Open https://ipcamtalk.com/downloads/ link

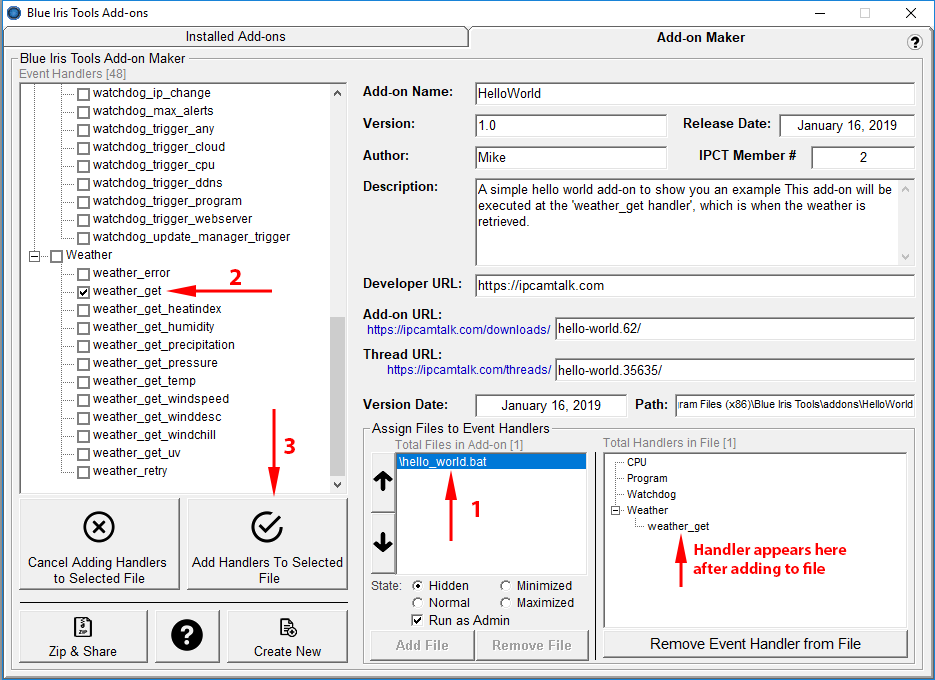[458, 330]
